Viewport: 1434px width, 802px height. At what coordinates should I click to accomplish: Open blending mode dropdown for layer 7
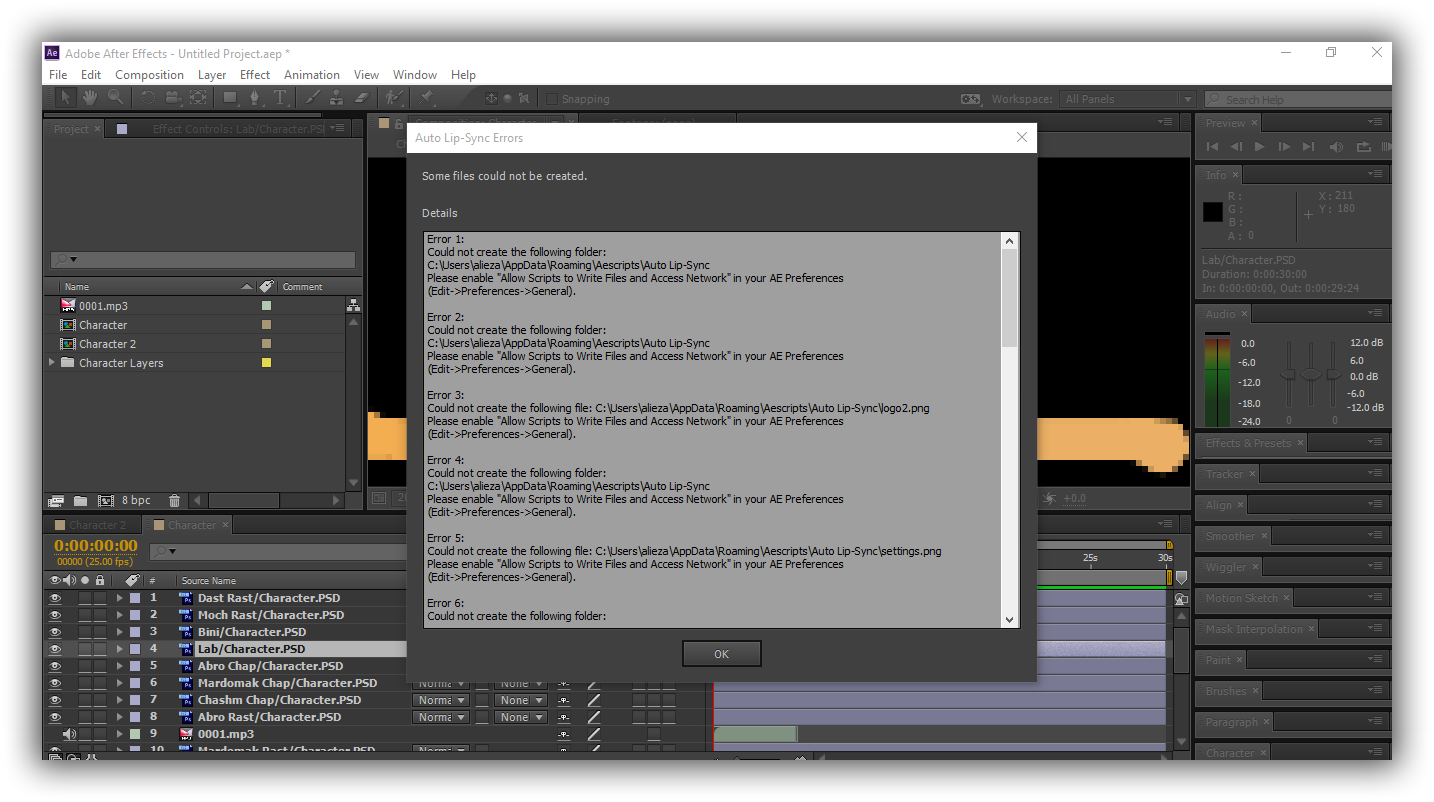440,700
